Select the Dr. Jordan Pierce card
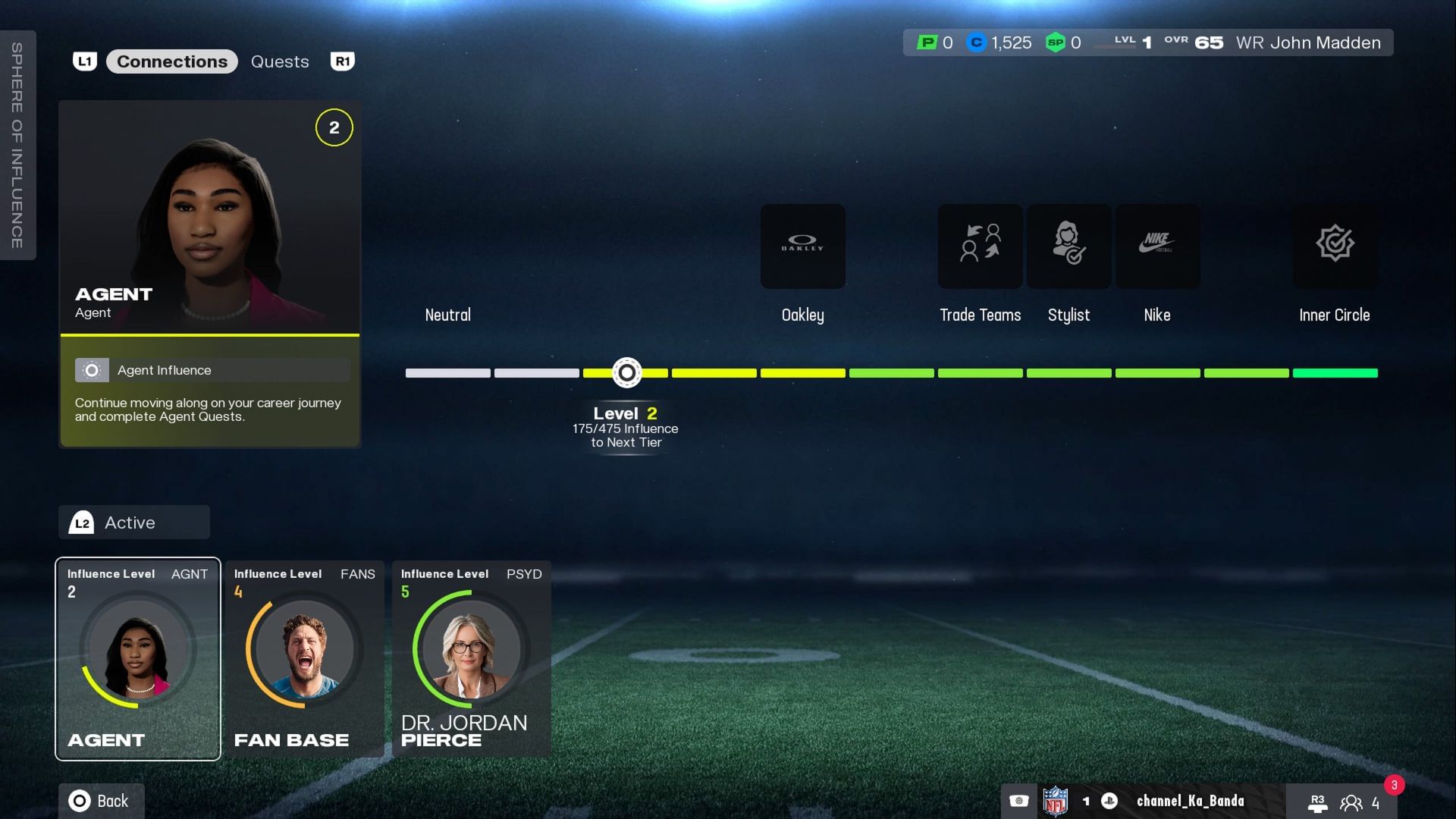The height and width of the screenshot is (819, 1456). coord(472,658)
